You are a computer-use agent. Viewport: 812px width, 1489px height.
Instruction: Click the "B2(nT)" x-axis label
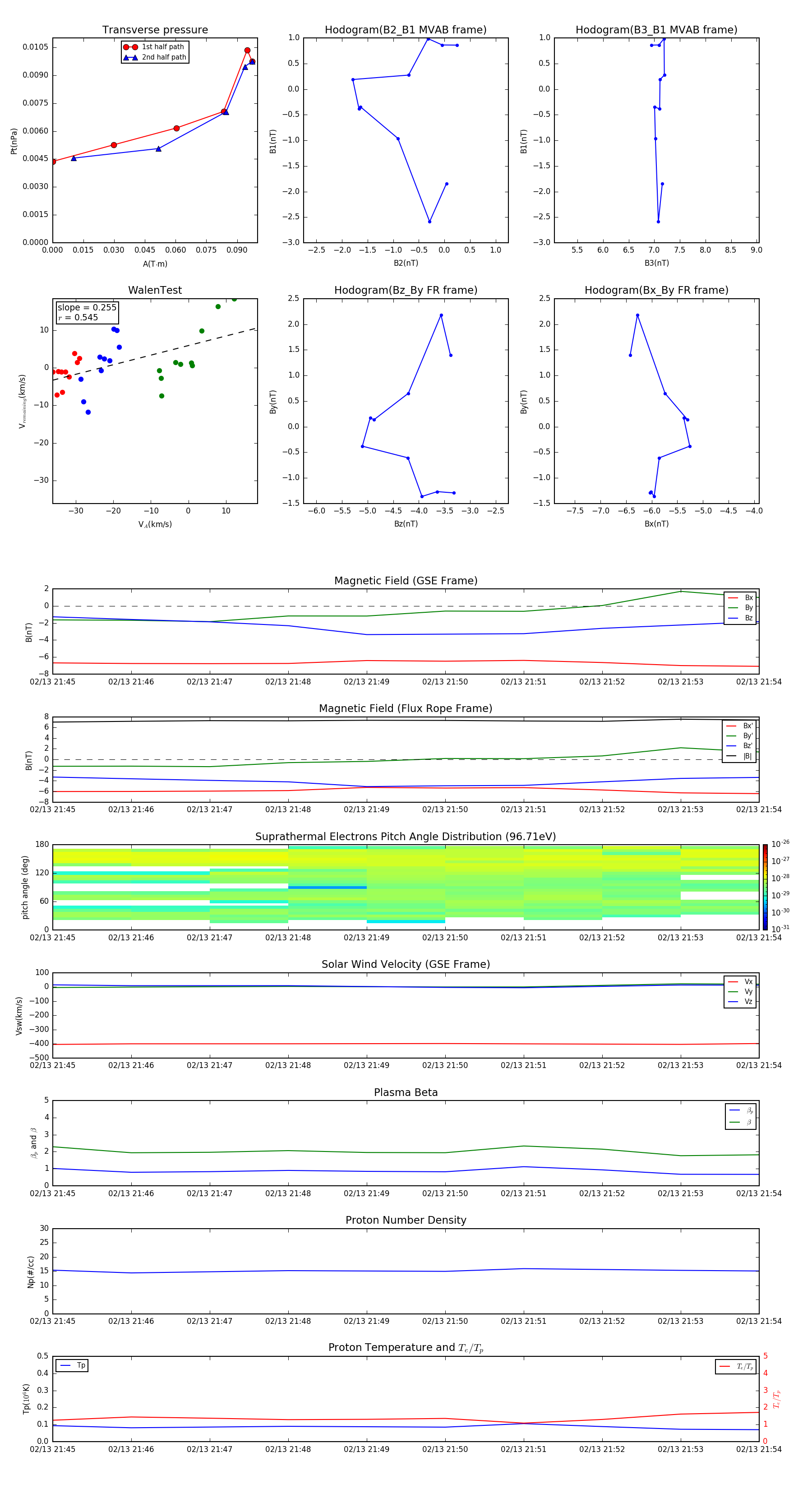(x=406, y=263)
